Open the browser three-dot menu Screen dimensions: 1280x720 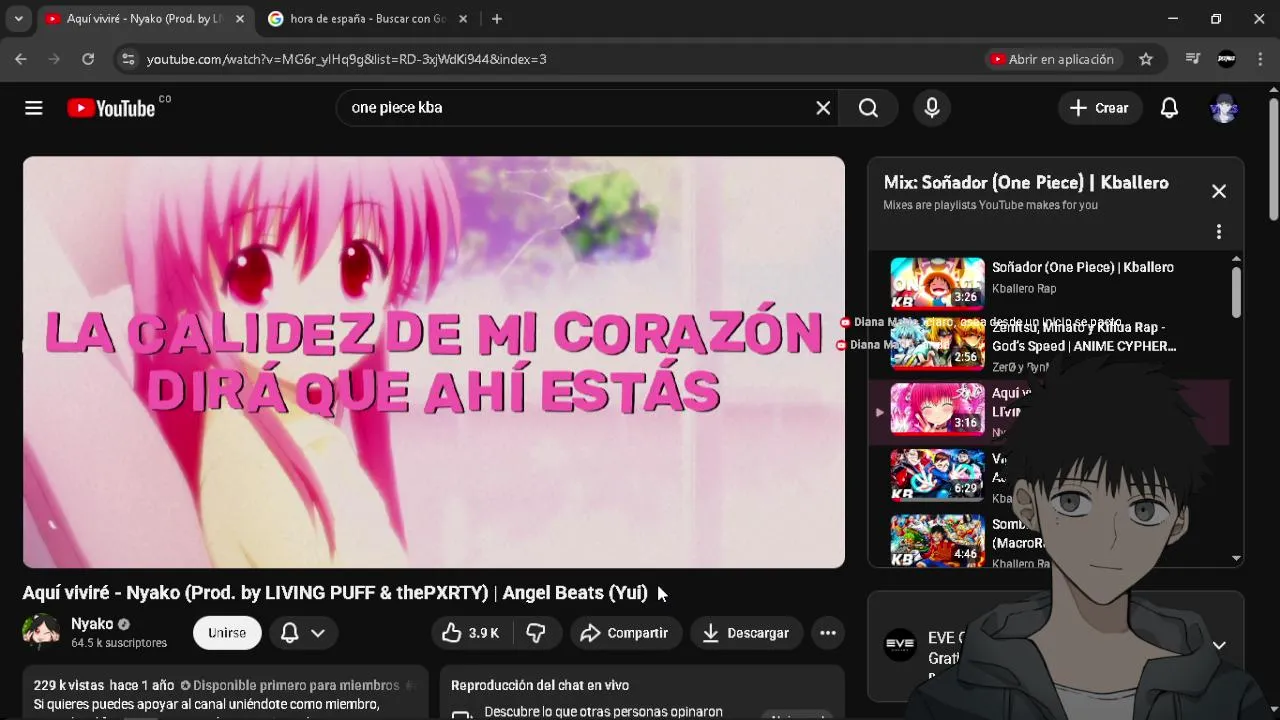point(1259,59)
